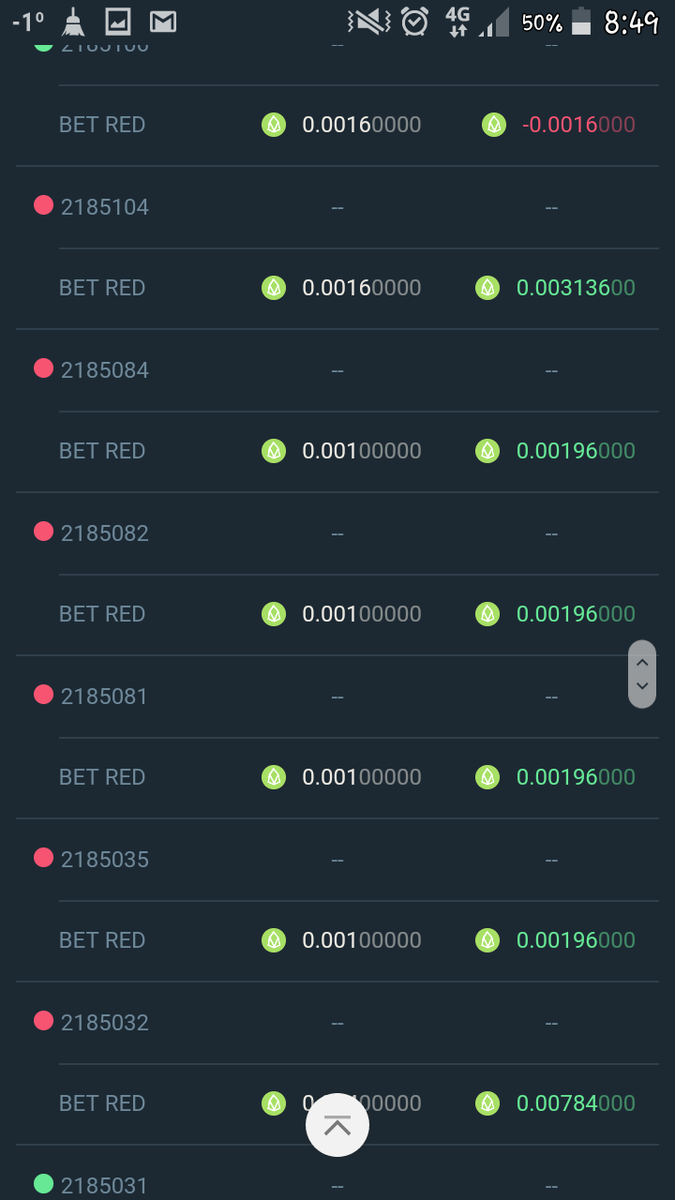Viewport: 675px width, 1200px height.
Task: Open round 2185082 row
Action: click(105, 533)
